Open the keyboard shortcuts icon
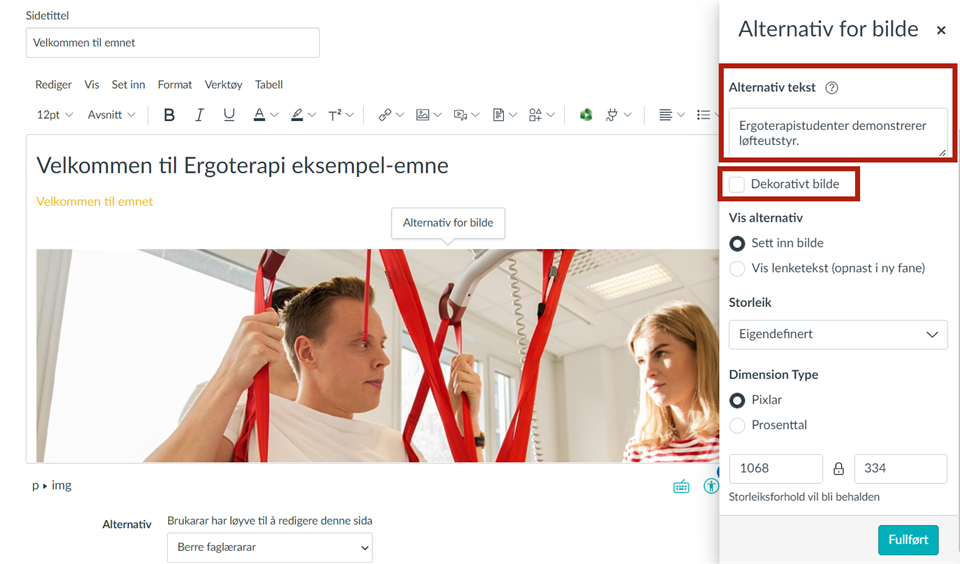The height and width of the screenshot is (564, 960). [681, 486]
